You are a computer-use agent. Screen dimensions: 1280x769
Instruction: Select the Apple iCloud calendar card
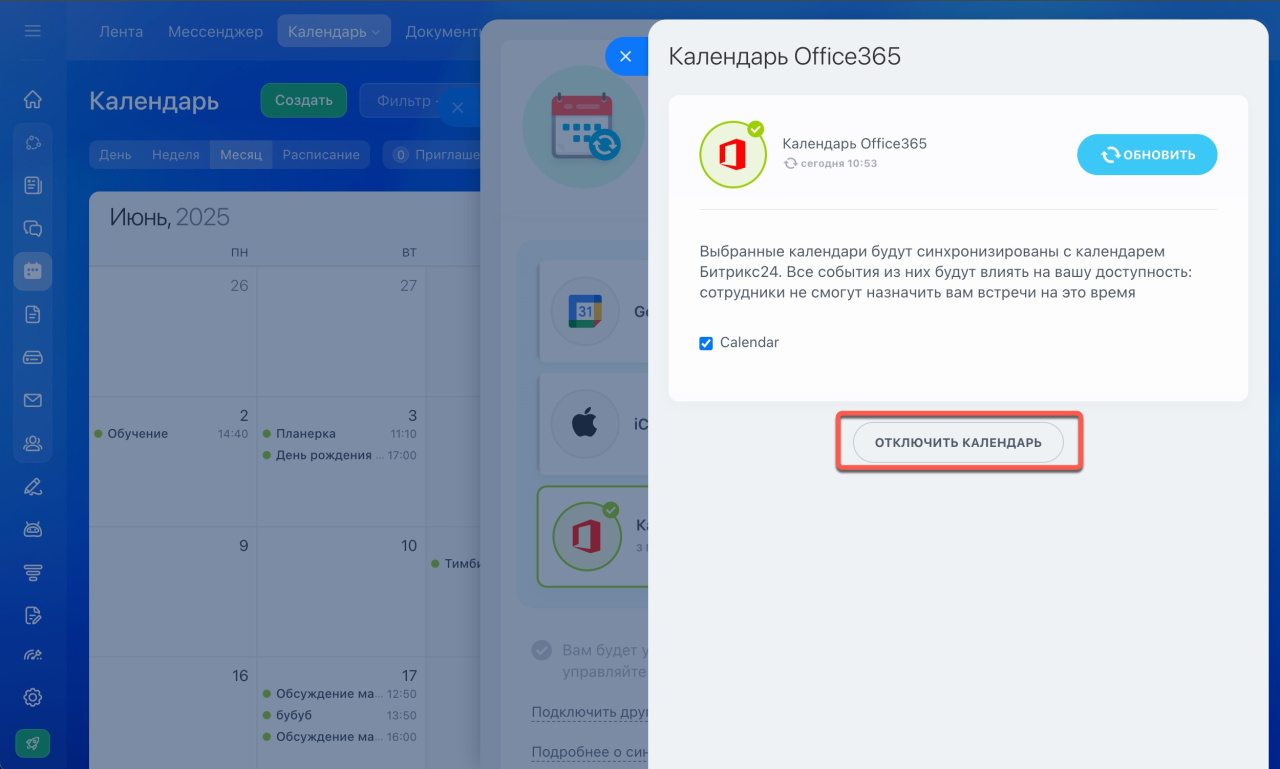point(593,424)
